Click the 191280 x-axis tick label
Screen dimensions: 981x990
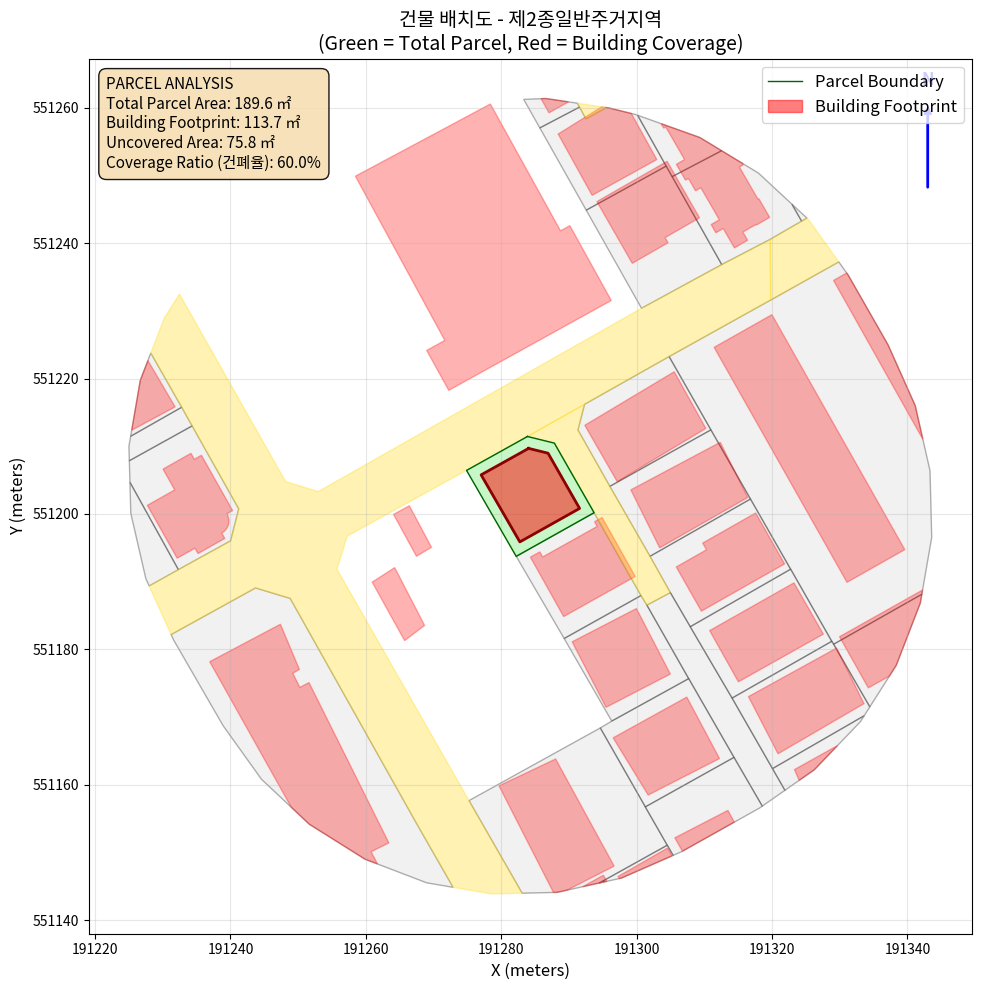coord(501,947)
